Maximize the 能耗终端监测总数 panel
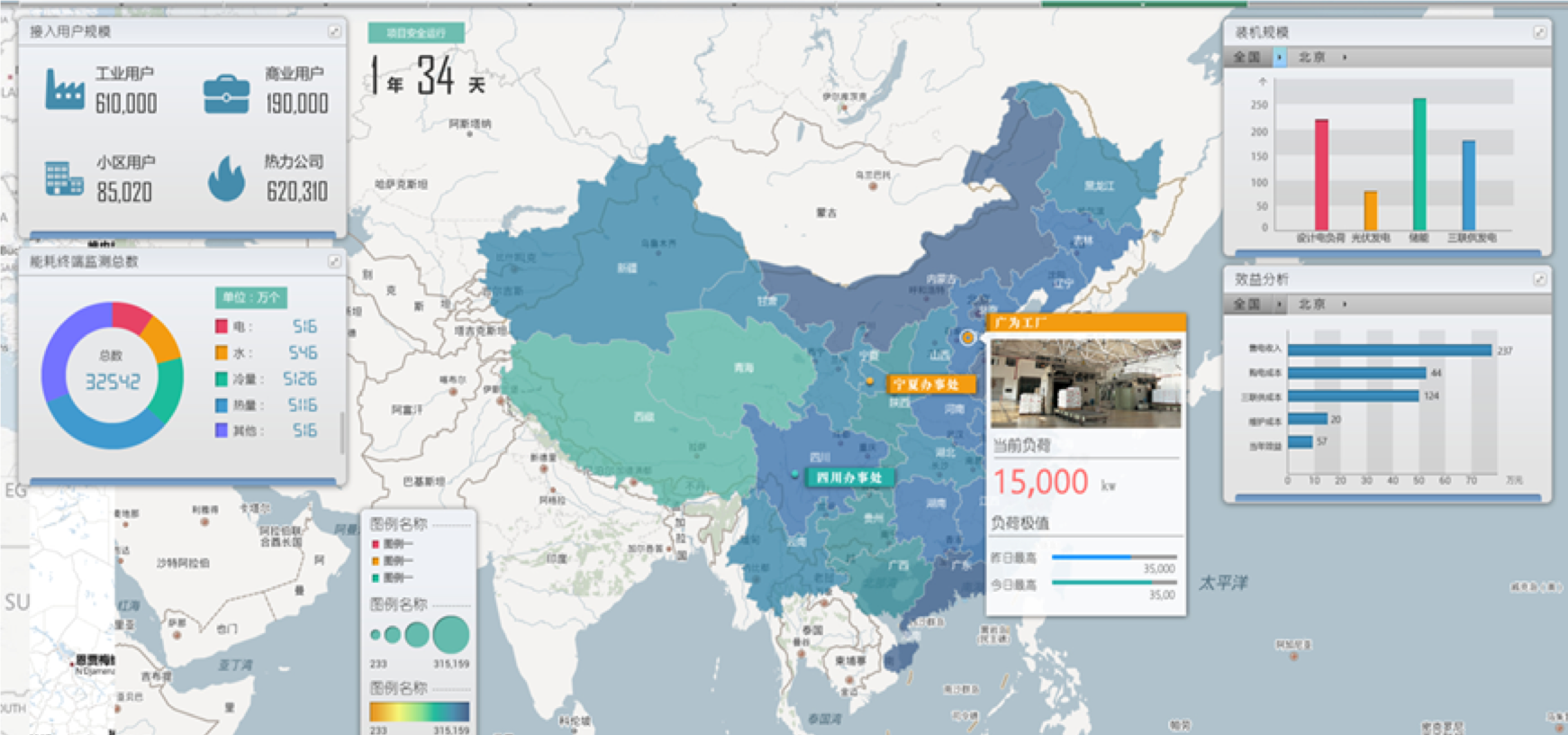The image size is (1568, 735). 334,261
